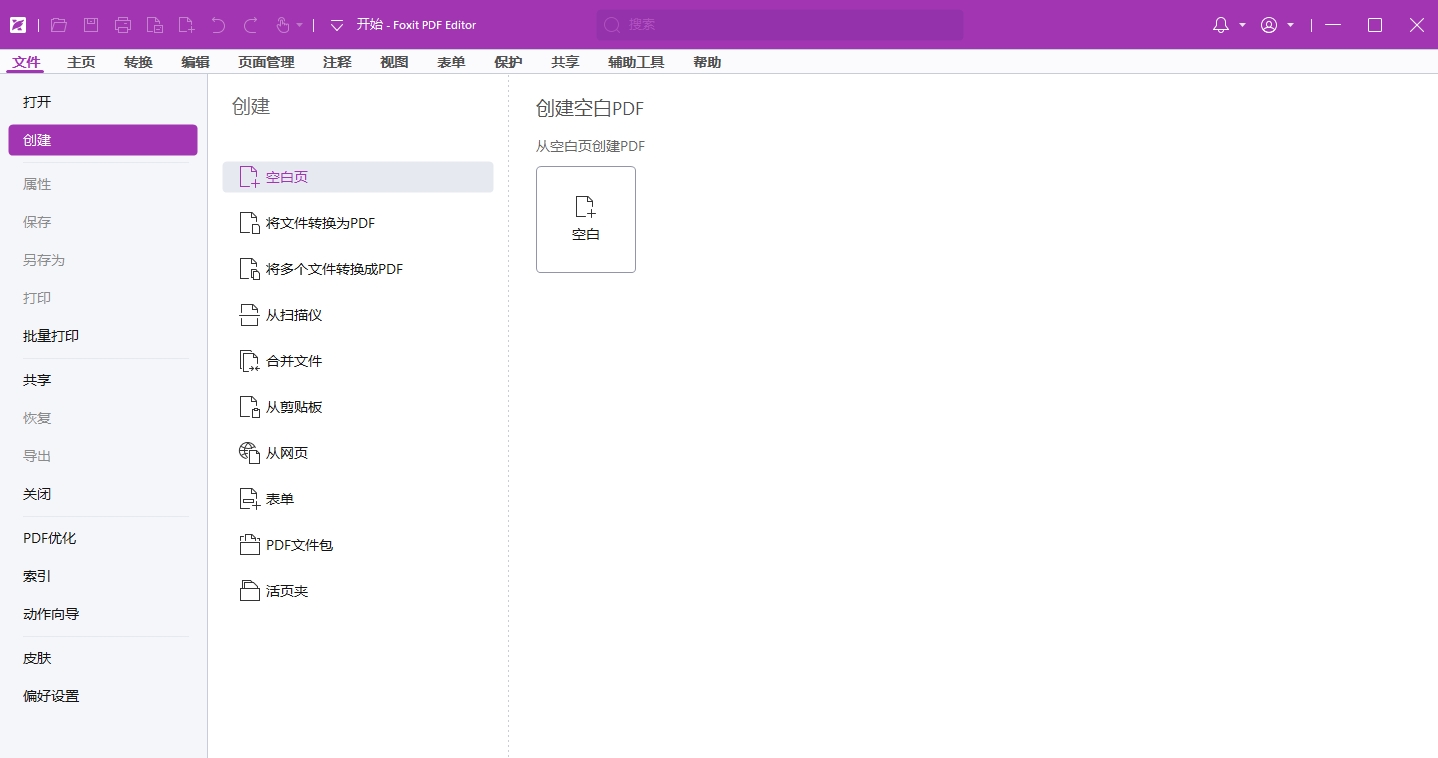Choose 将文件转换为PDF label

[x=321, y=223]
